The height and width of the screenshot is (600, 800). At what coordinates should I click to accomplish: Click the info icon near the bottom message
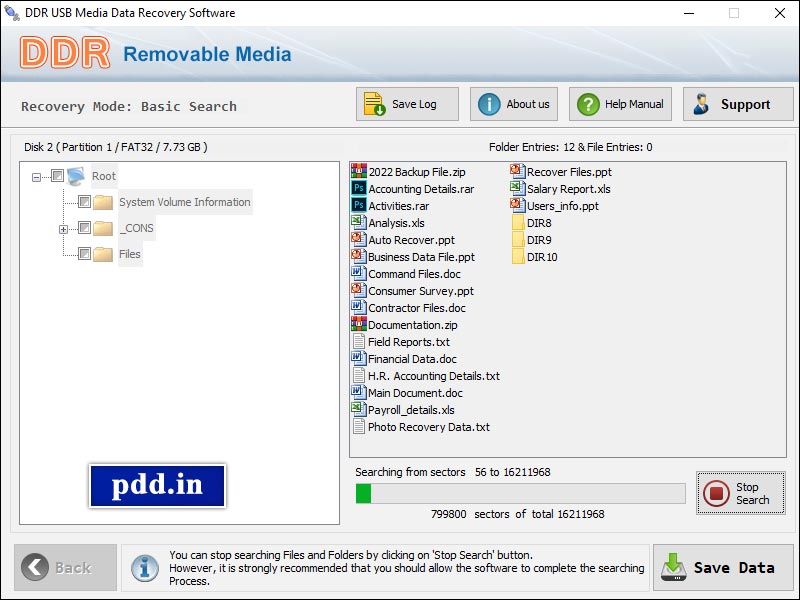coord(146,568)
